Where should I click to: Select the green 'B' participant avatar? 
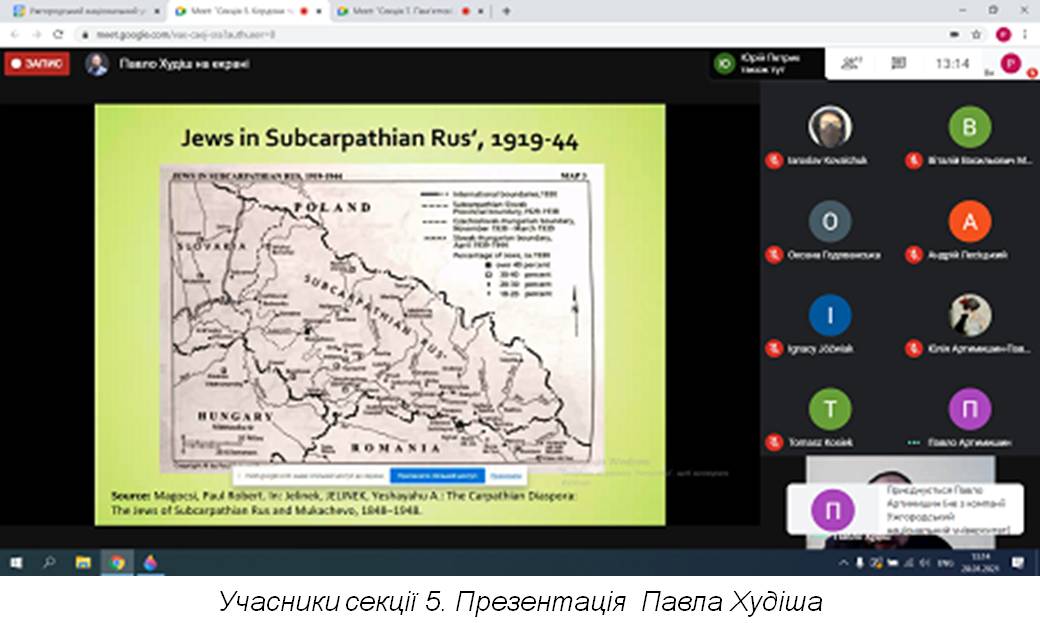969,126
